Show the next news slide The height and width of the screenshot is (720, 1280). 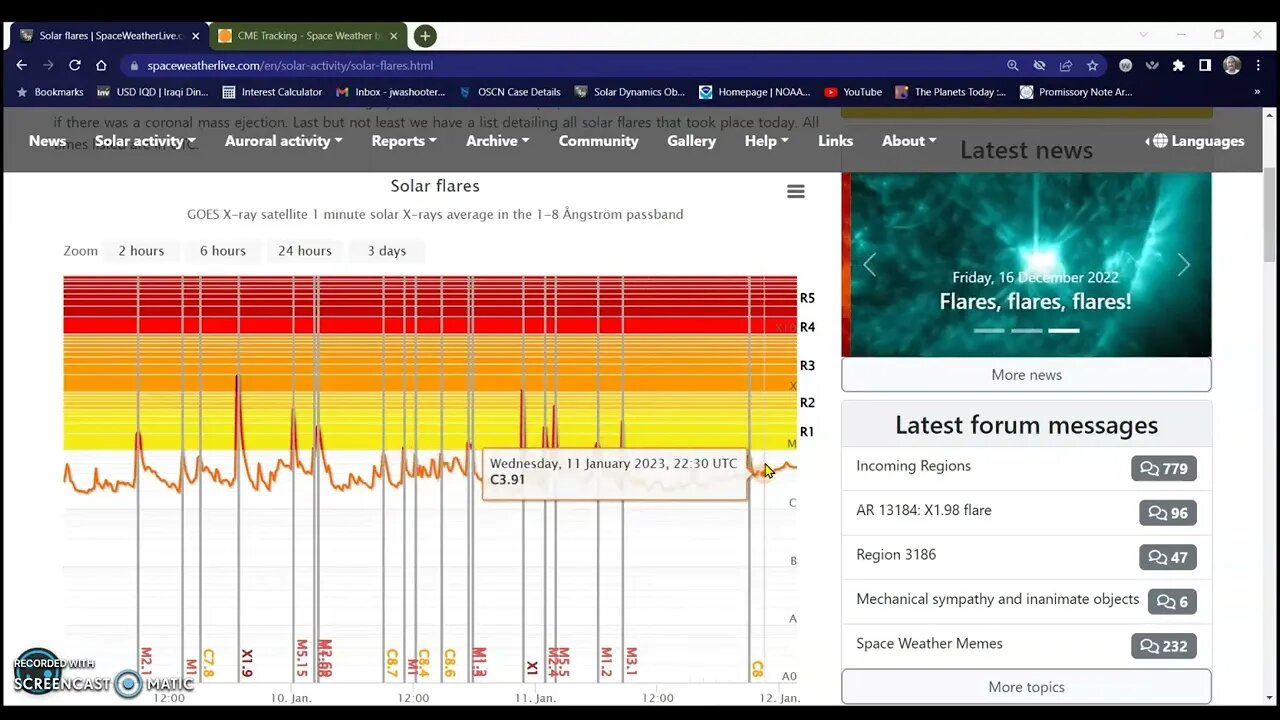click(1184, 265)
